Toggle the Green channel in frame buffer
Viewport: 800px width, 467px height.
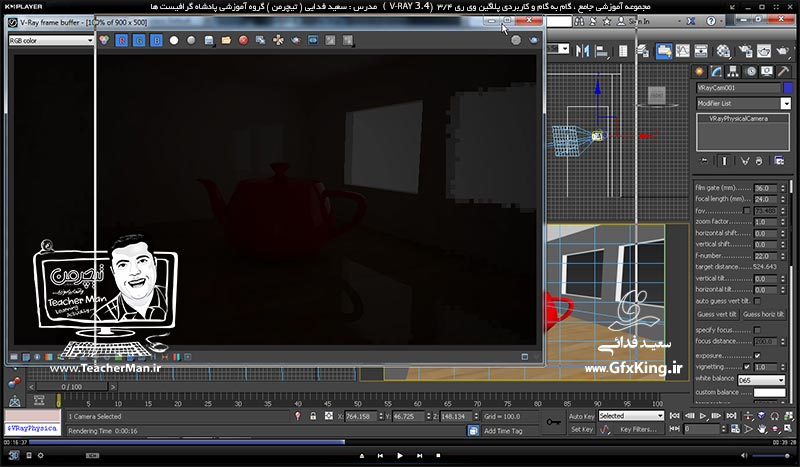tap(139, 40)
